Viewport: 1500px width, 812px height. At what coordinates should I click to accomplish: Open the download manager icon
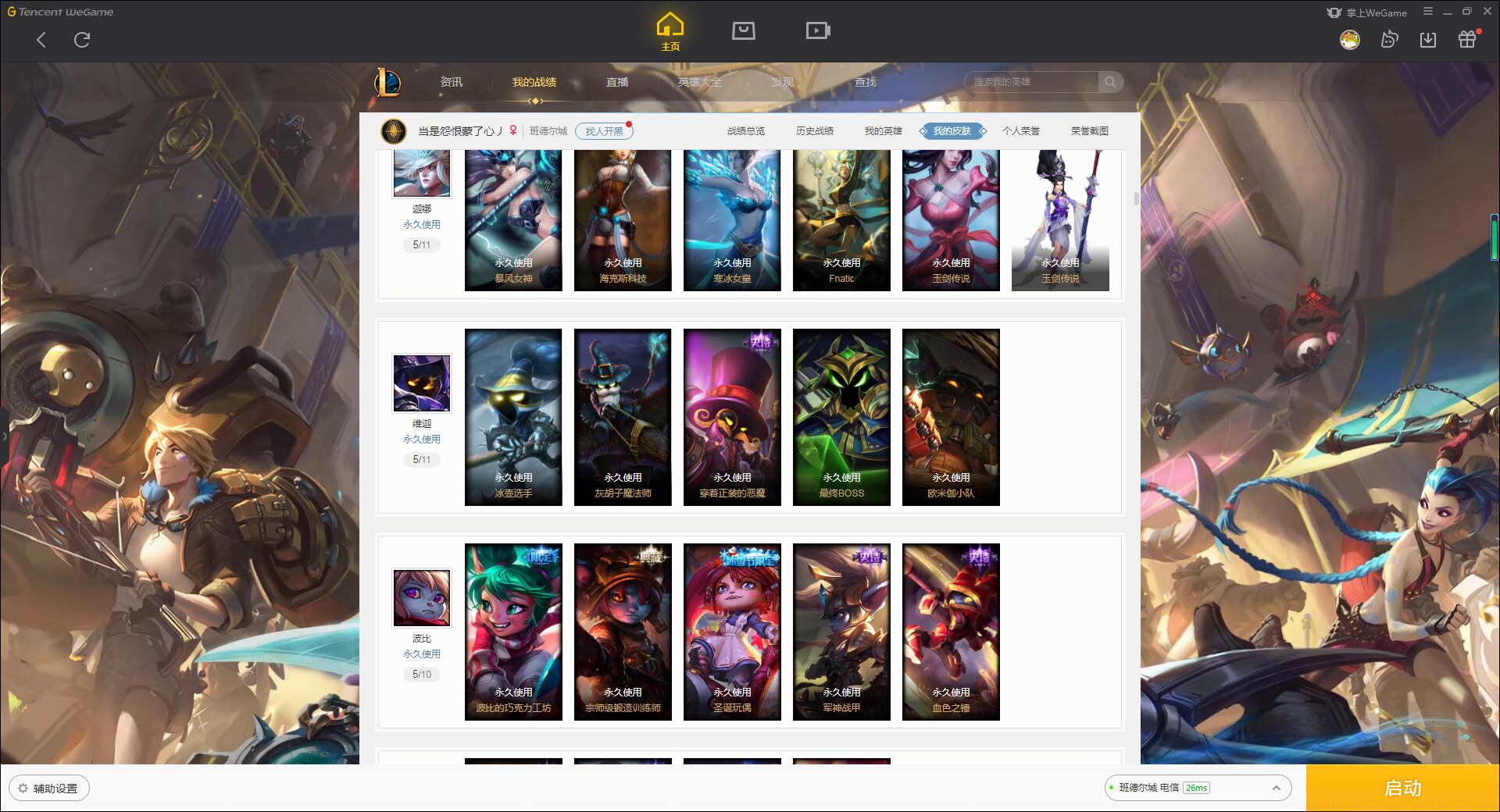tap(1428, 40)
